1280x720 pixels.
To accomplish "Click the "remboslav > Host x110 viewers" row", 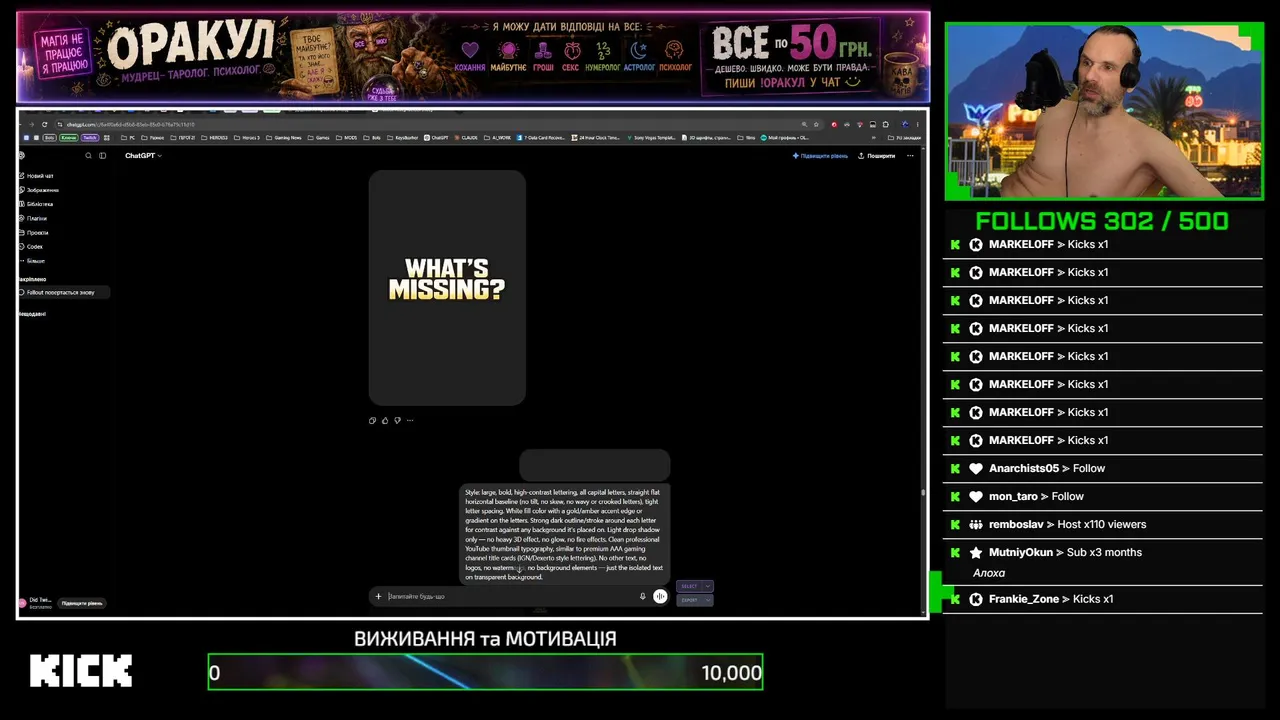I will (x=1103, y=524).
